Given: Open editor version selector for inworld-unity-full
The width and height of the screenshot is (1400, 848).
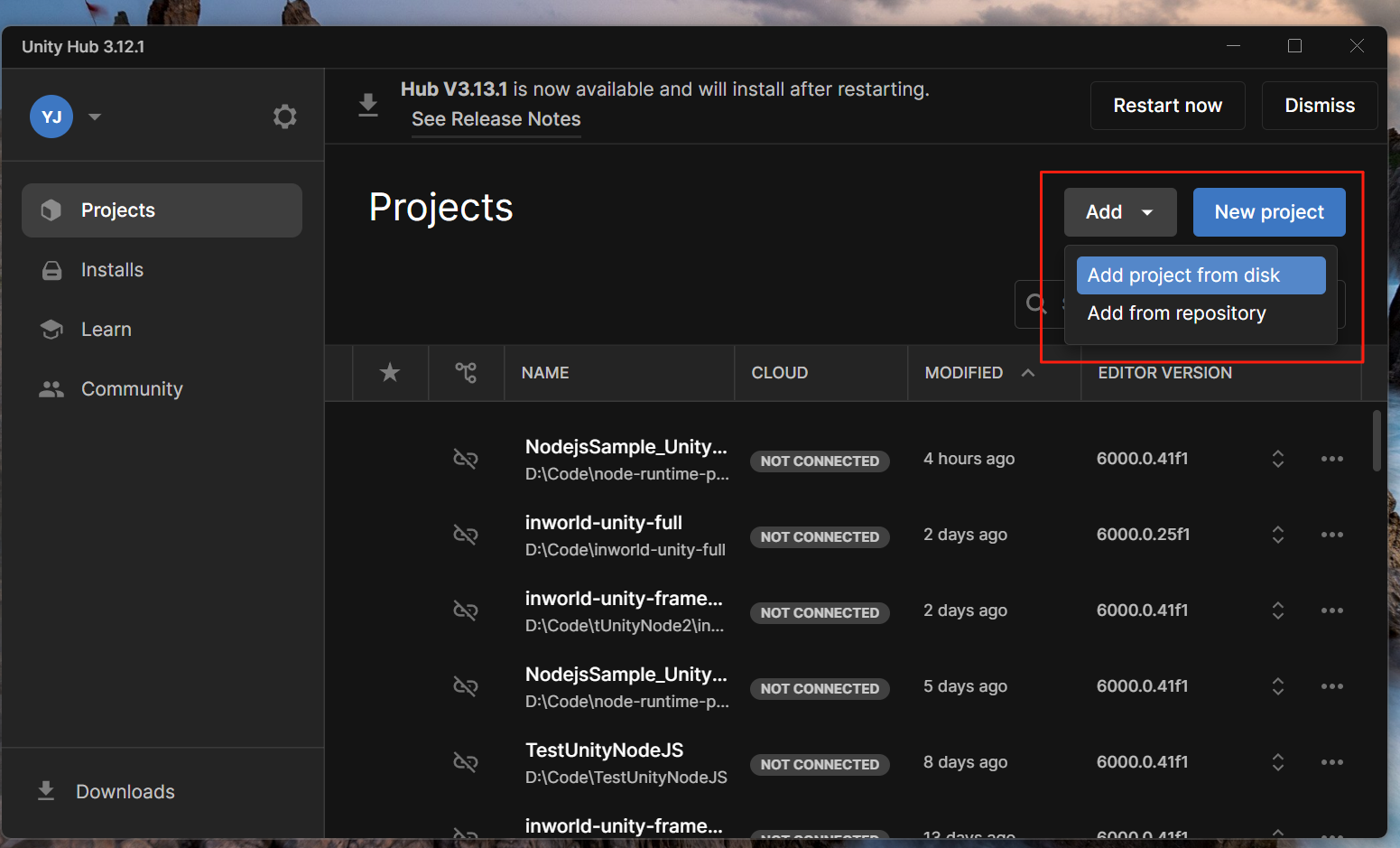Looking at the screenshot, I should 1277,534.
